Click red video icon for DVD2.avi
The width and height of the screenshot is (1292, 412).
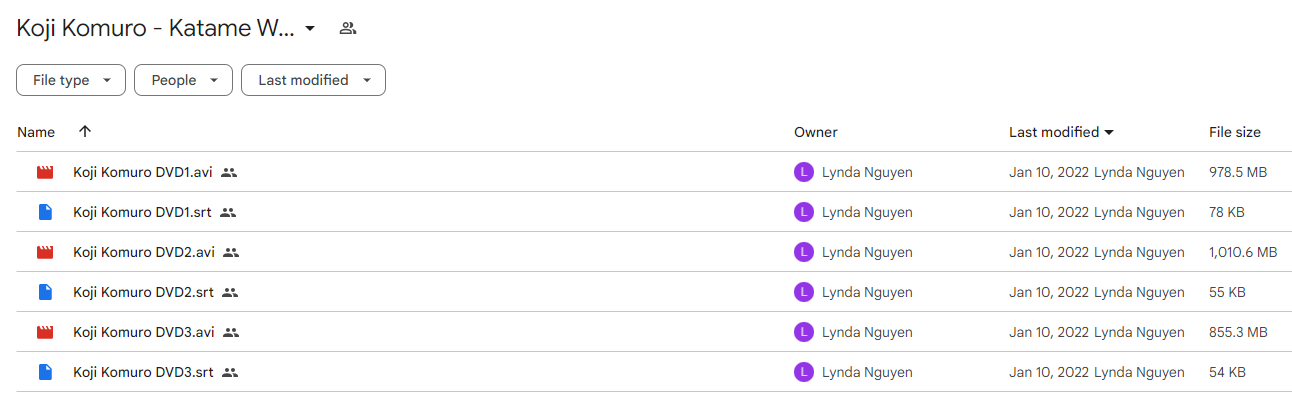44,252
